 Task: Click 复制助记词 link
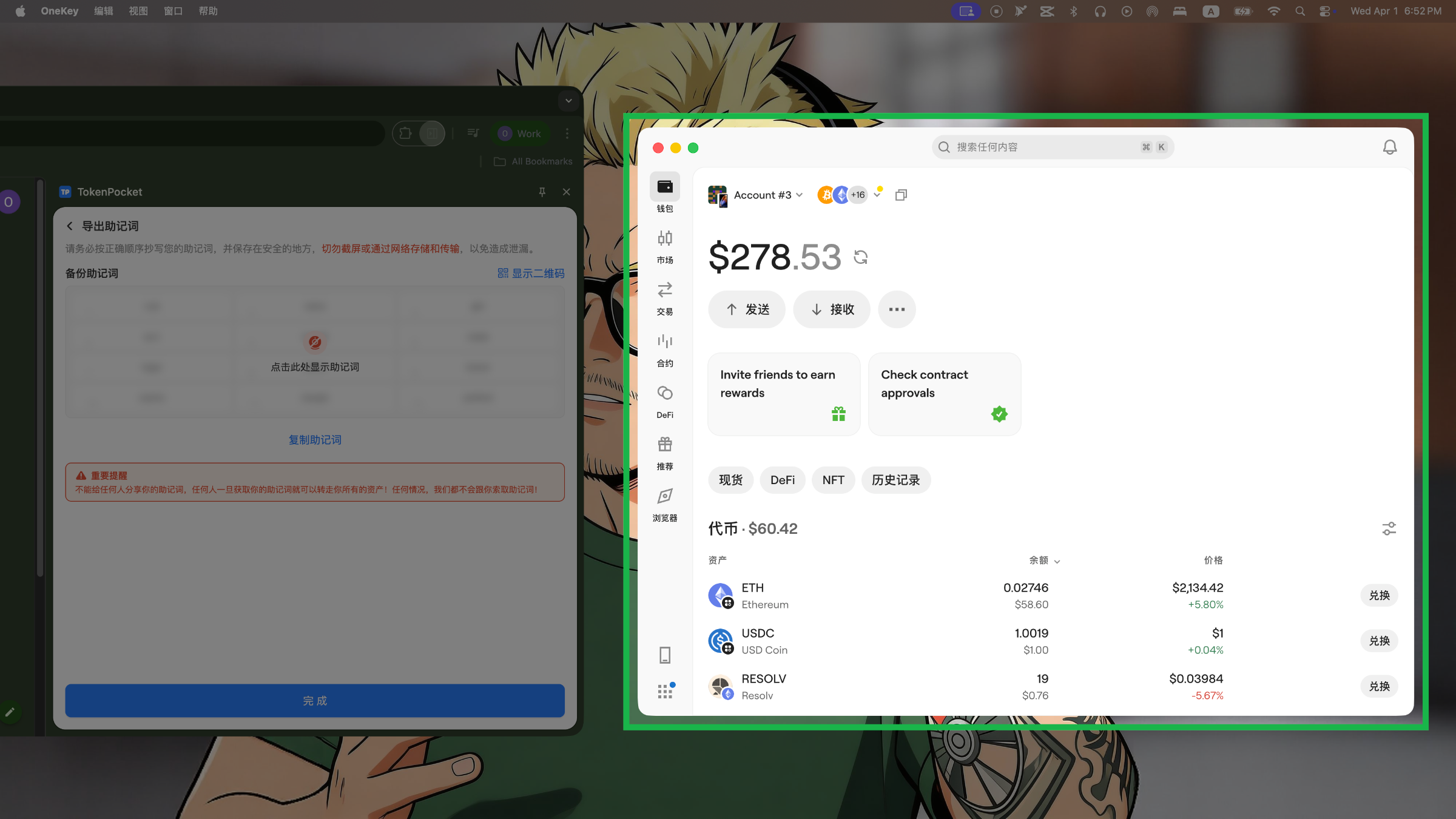tap(315, 440)
